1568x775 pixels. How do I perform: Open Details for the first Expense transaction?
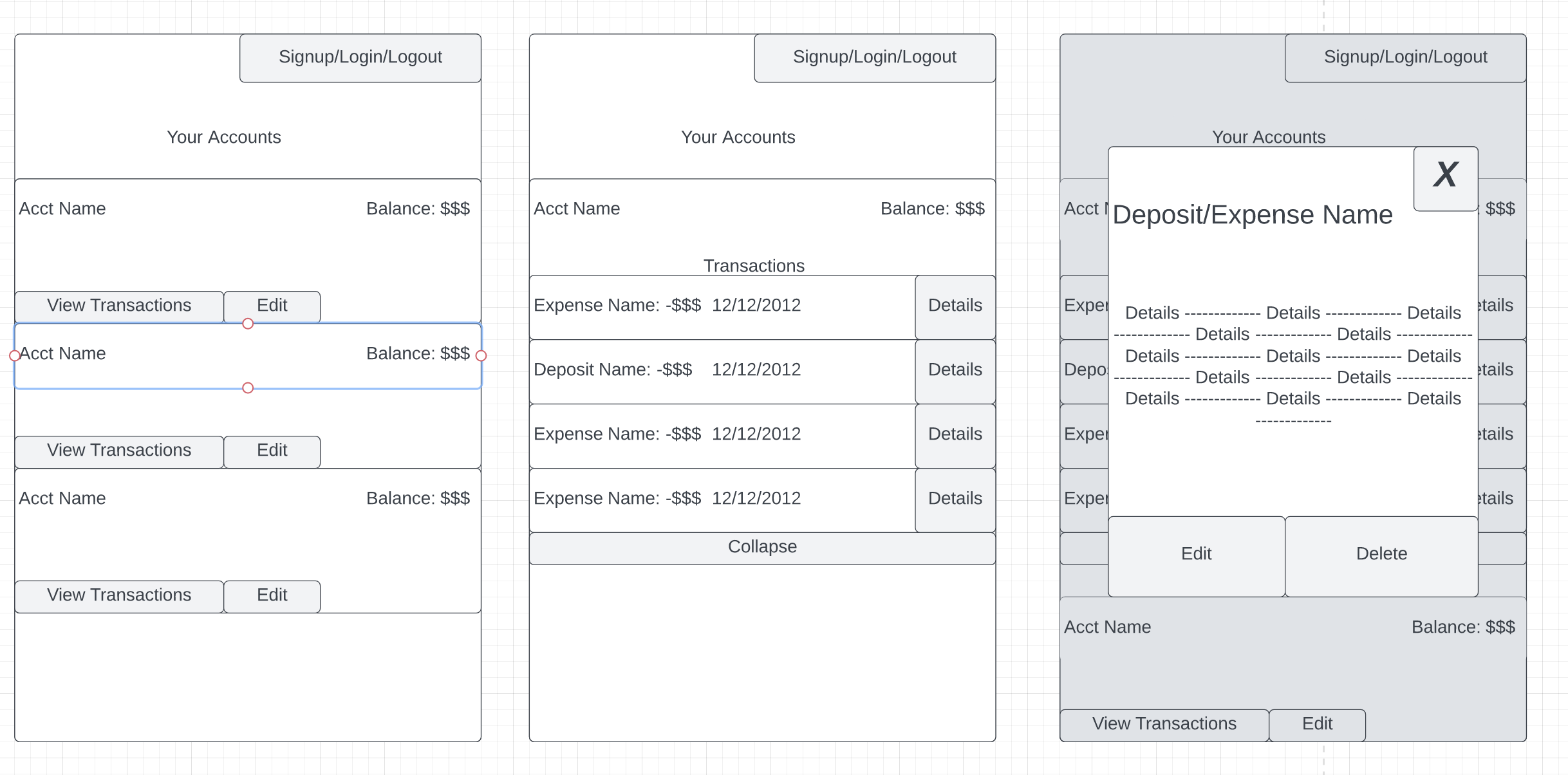[955, 306]
